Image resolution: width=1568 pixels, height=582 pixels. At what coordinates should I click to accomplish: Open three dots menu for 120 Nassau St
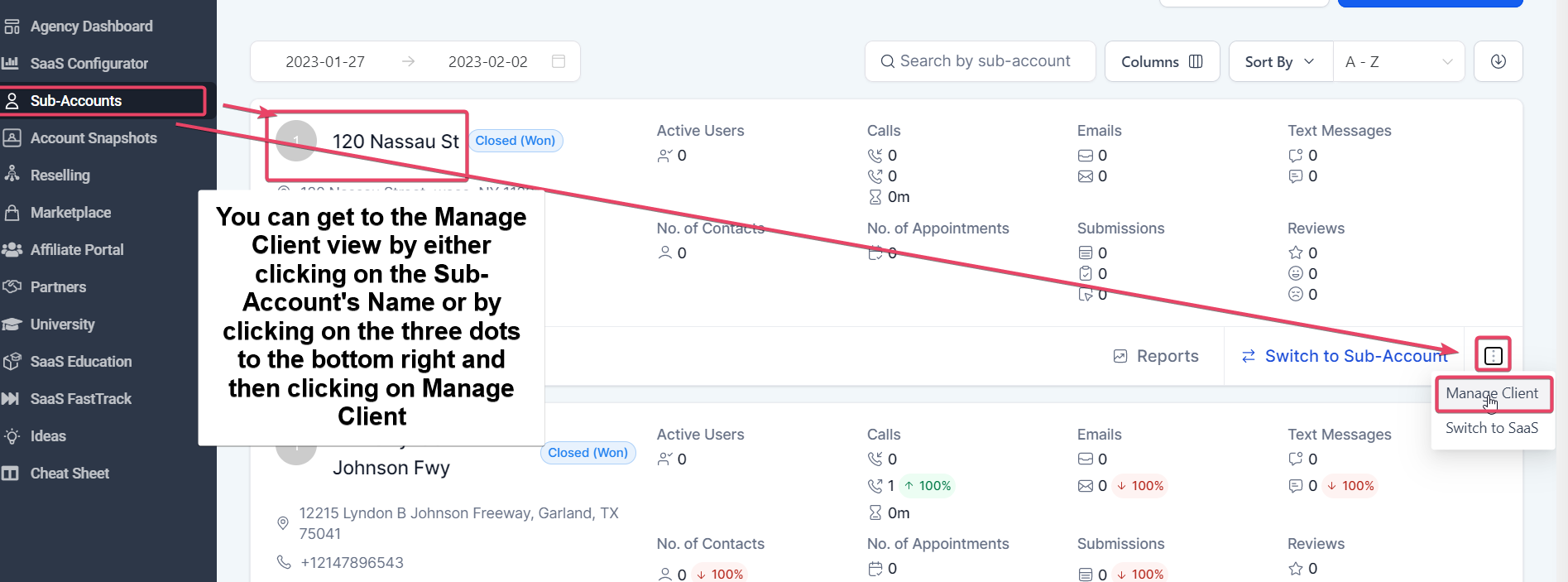[x=1493, y=356]
